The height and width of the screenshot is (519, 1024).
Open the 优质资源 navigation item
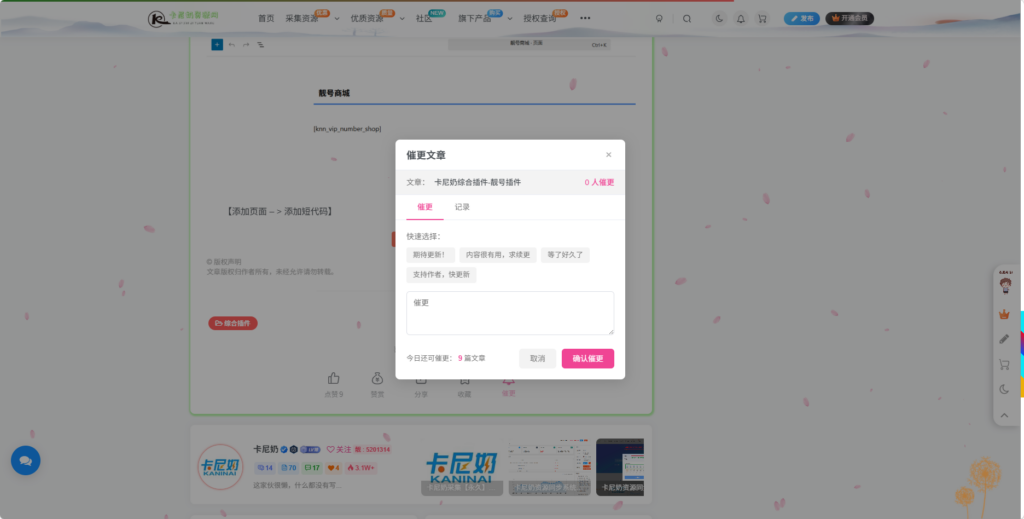[x=367, y=18]
